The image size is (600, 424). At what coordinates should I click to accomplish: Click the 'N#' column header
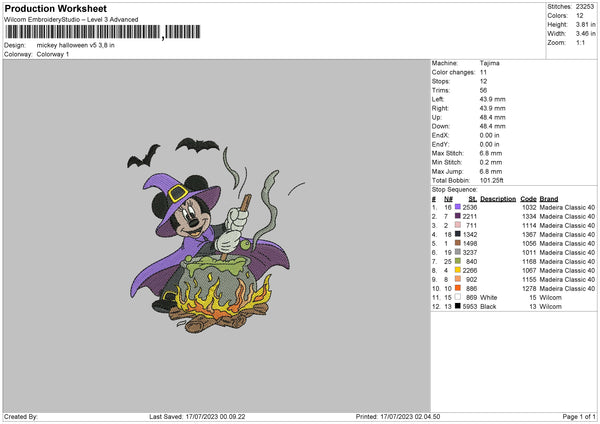click(x=448, y=199)
